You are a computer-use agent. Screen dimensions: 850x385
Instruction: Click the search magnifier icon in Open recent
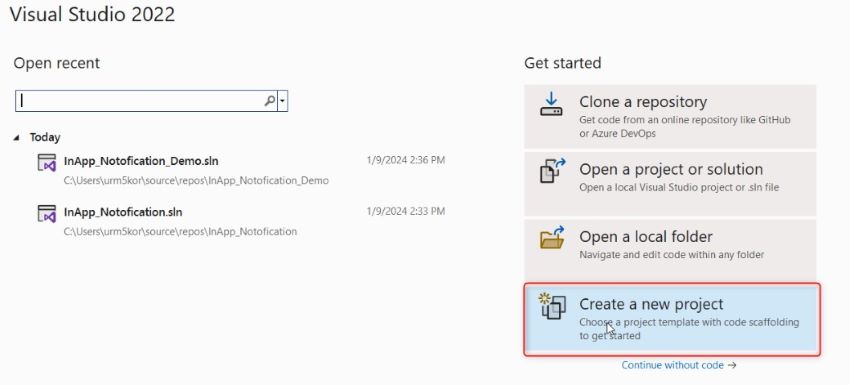tap(269, 101)
